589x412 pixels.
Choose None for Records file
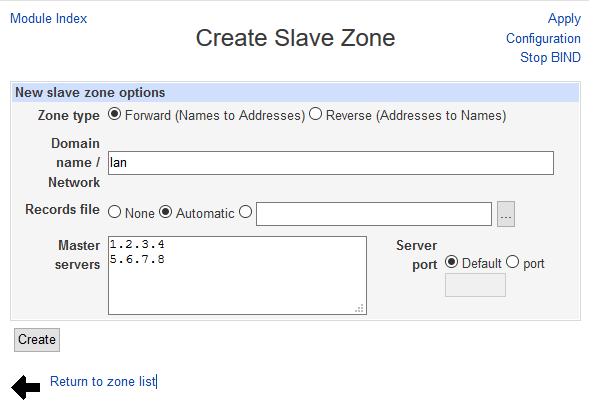(115, 212)
